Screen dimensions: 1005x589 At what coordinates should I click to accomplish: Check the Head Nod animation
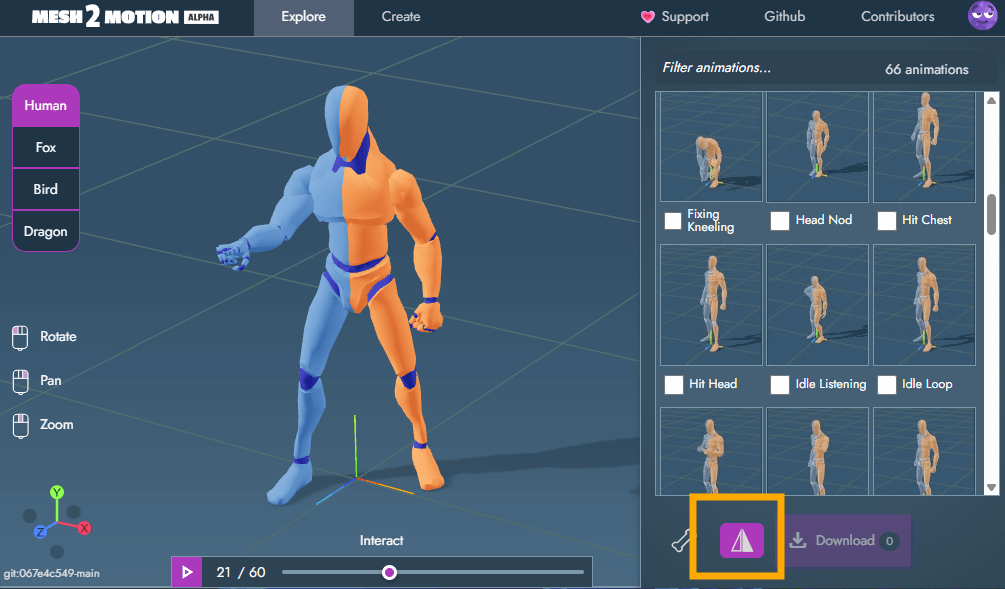pos(779,220)
